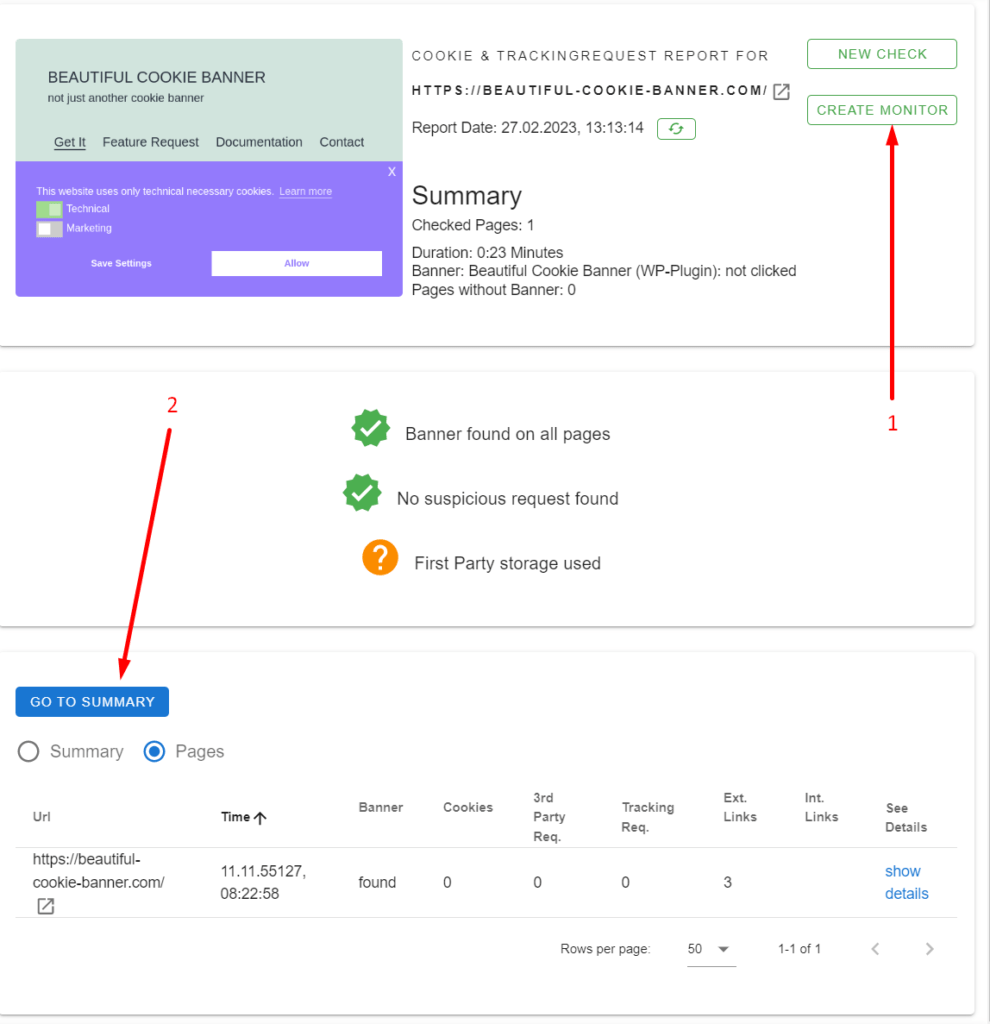990x1024 pixels.
Task: Click the 'Pages without Banner: 0' text
Action: 494,290
